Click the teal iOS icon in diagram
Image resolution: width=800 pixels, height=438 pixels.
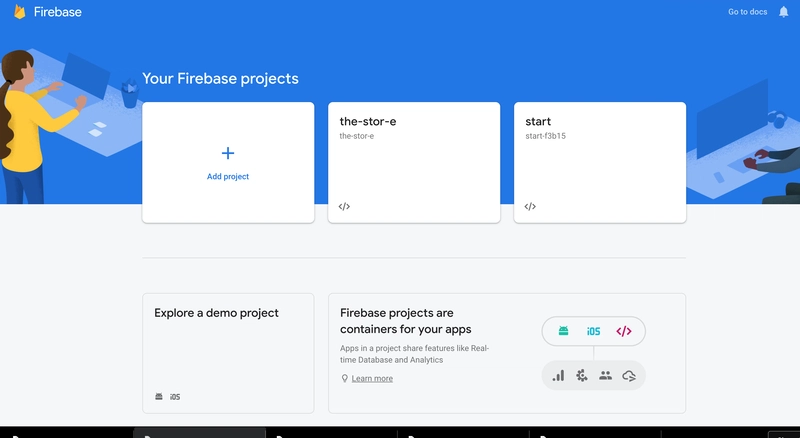(x=593, y=331)
